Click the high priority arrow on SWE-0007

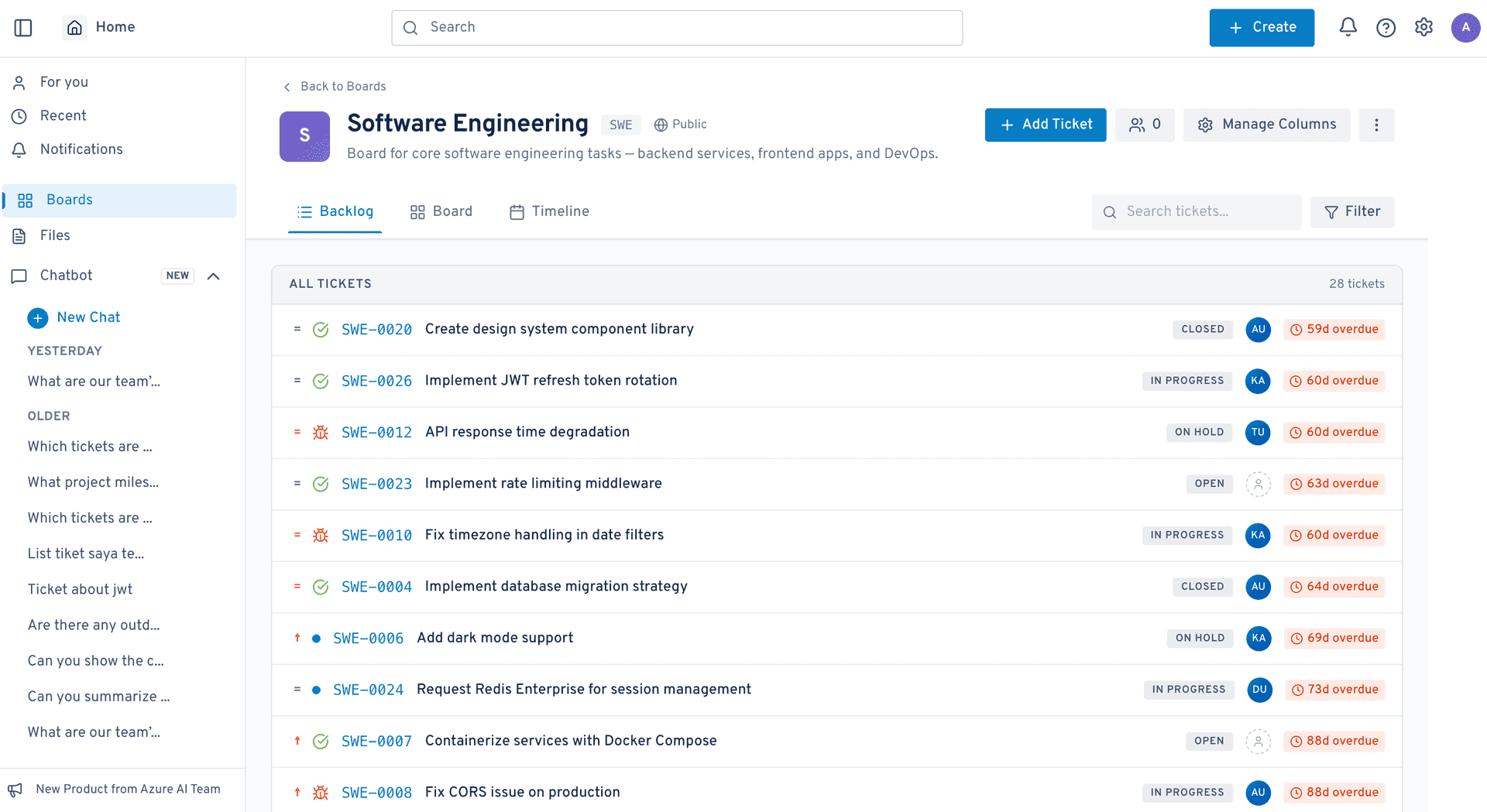tap(297, 741)
